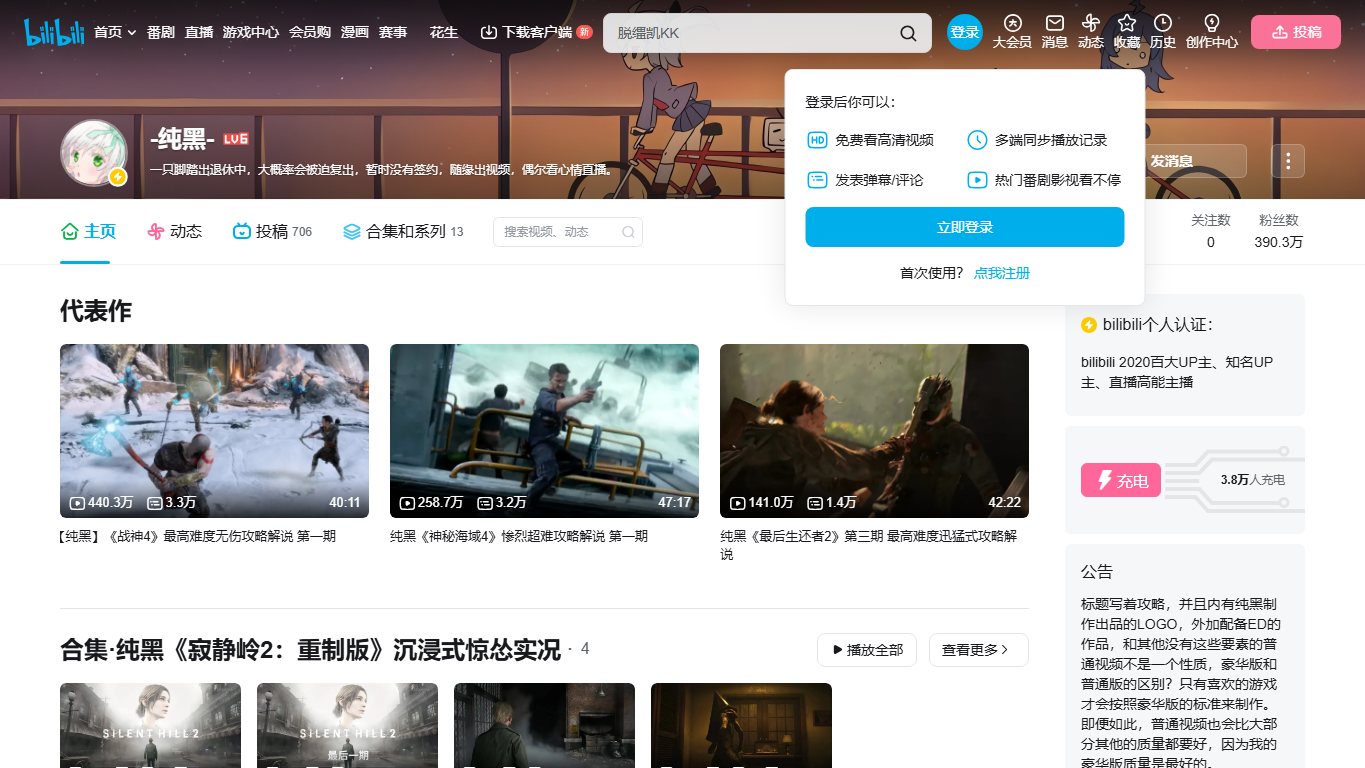Go to 直播 in the top navigation
This screenshot has width=1365, height=768.
tap(199, 32)
